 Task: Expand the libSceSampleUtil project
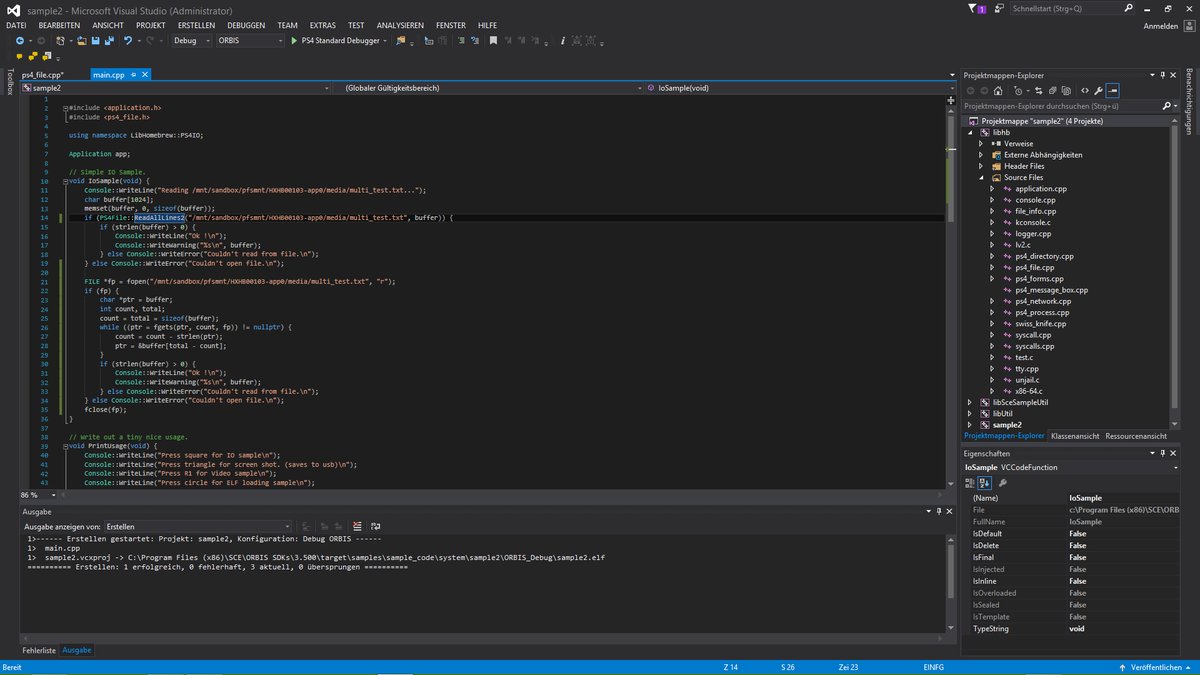pos(970,402)
